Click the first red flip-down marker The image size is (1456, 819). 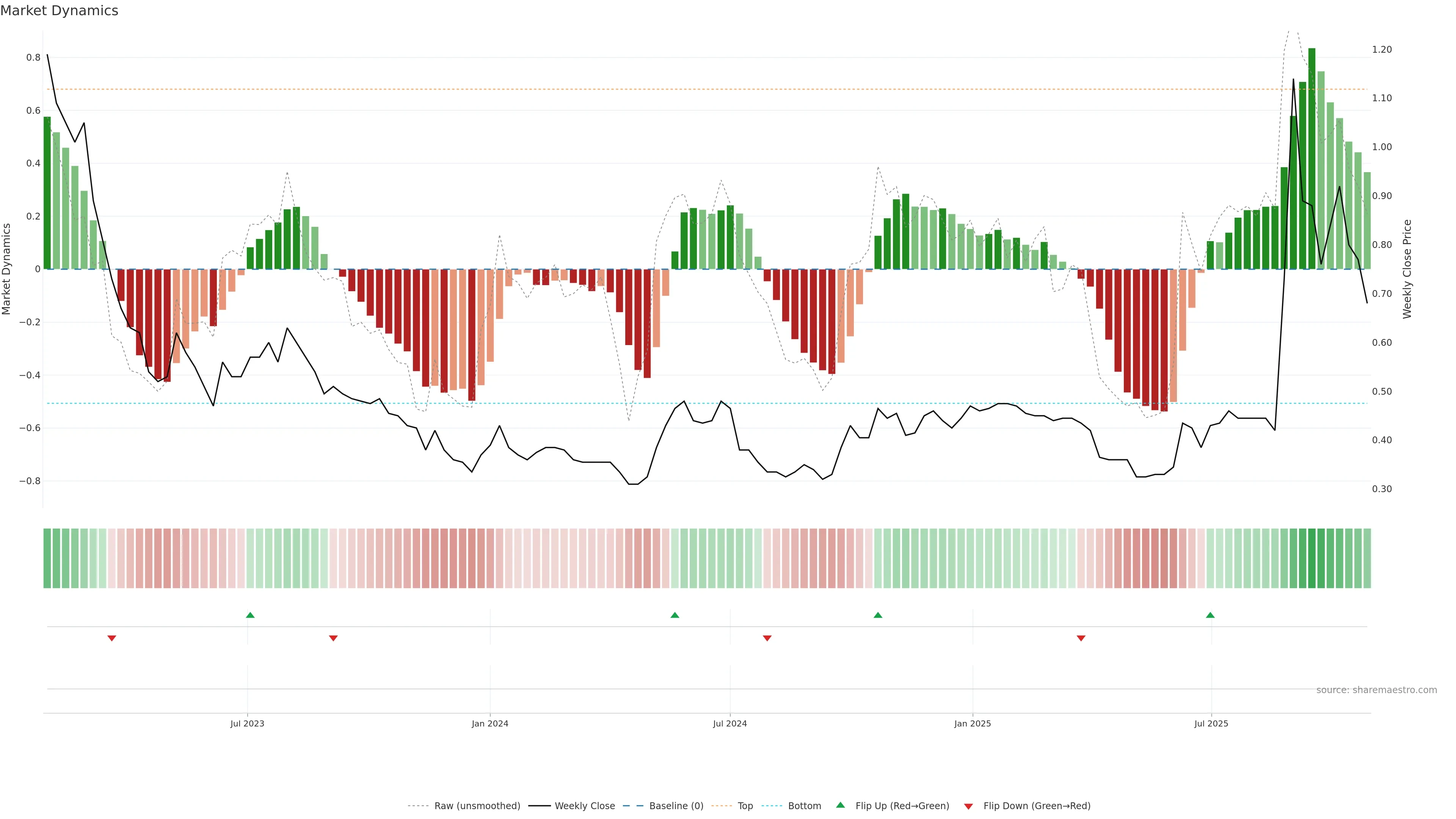(x=112, y=638)
